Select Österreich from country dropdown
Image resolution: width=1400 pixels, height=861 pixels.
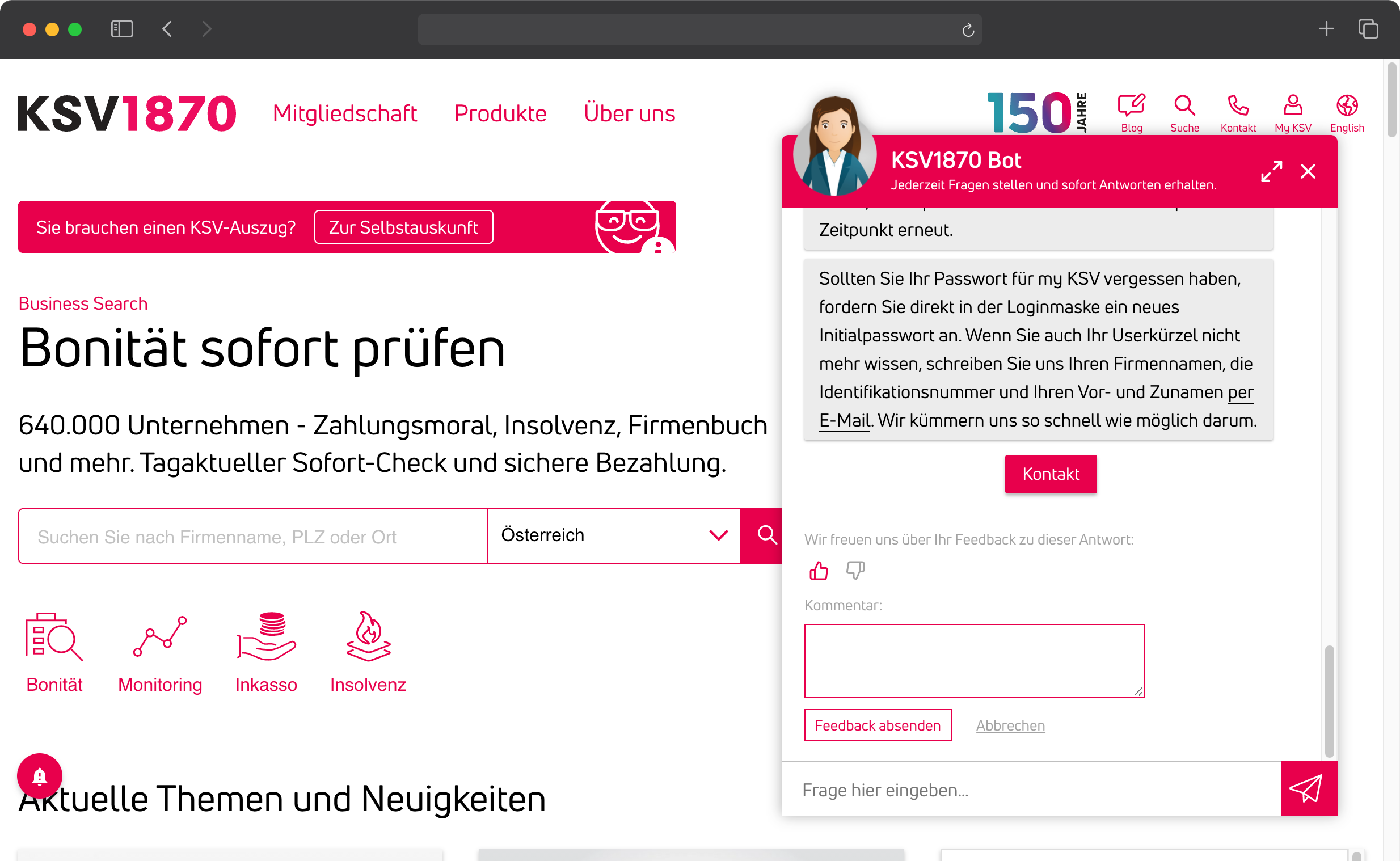click(613, 534)
